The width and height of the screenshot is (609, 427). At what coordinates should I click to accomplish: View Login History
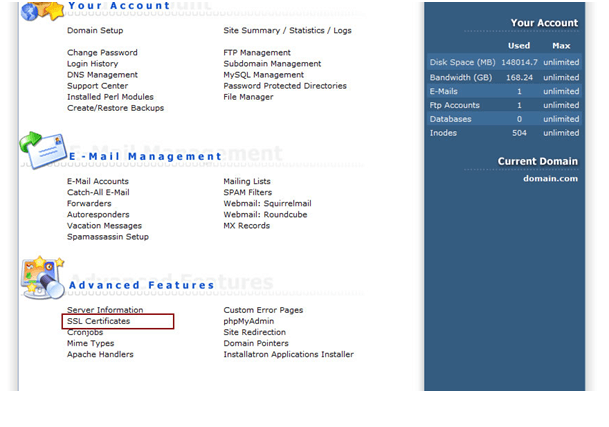tap(92, 64)
